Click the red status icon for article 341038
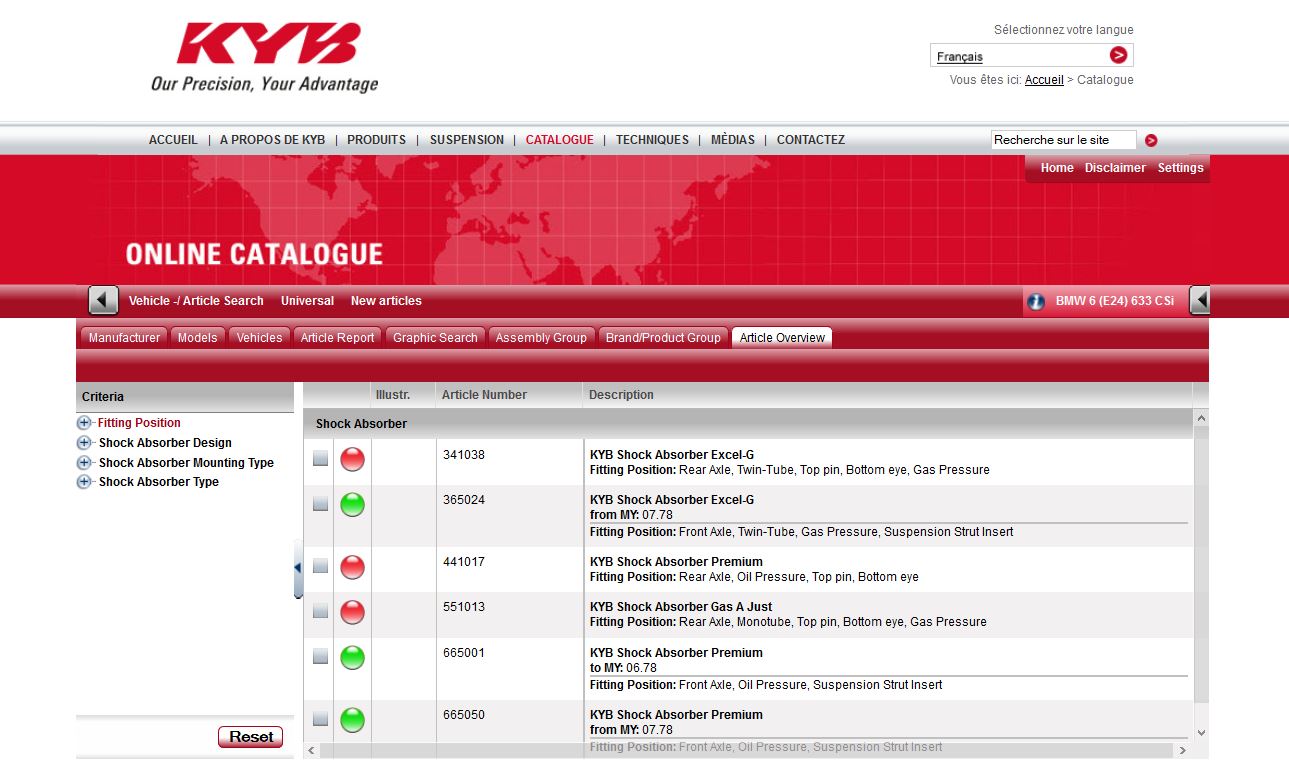 352,460
